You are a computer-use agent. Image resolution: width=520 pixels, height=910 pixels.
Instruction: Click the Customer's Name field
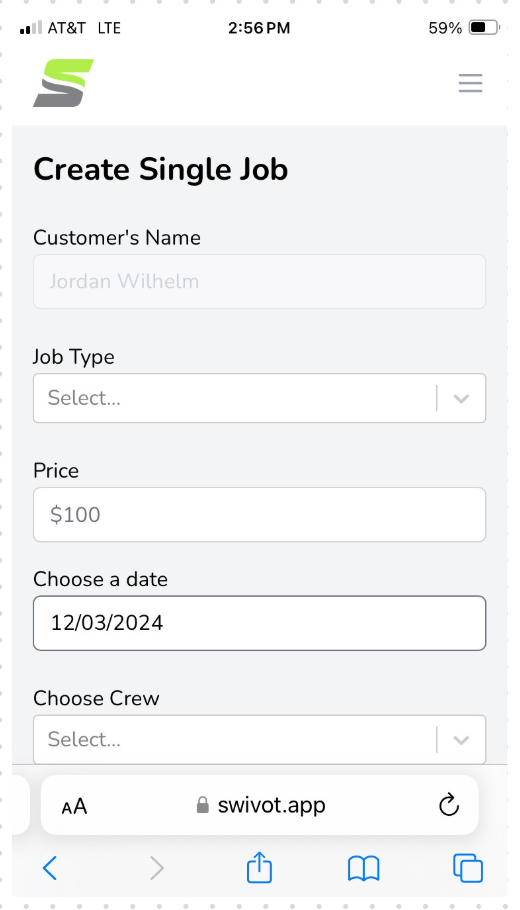click(259, 281)
